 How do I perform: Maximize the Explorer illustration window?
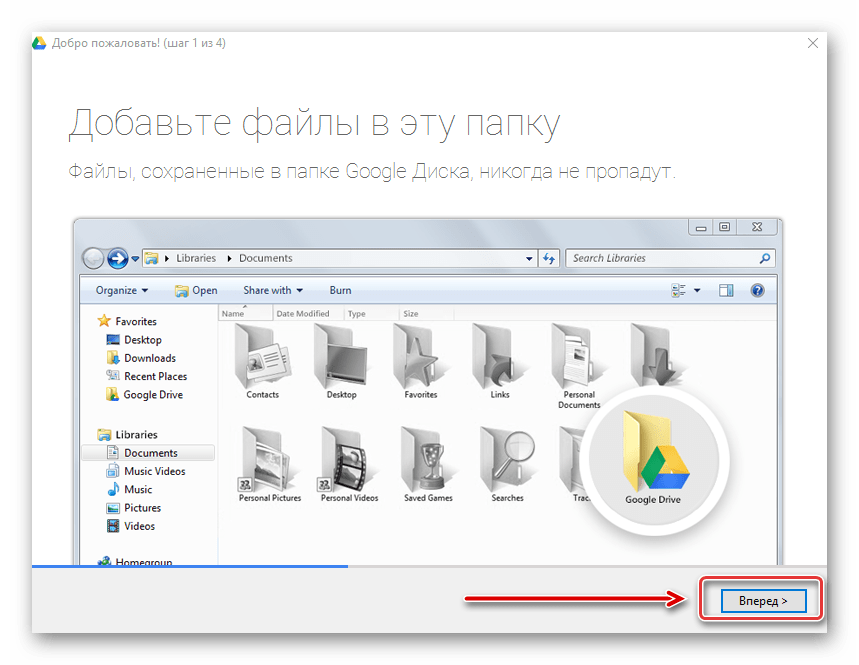tap(724, 227)
